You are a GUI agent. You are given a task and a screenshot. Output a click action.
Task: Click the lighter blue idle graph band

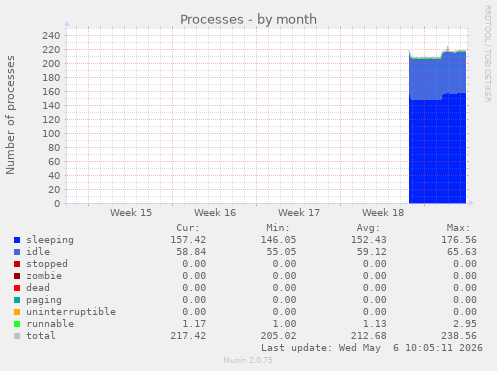point(437,77)
